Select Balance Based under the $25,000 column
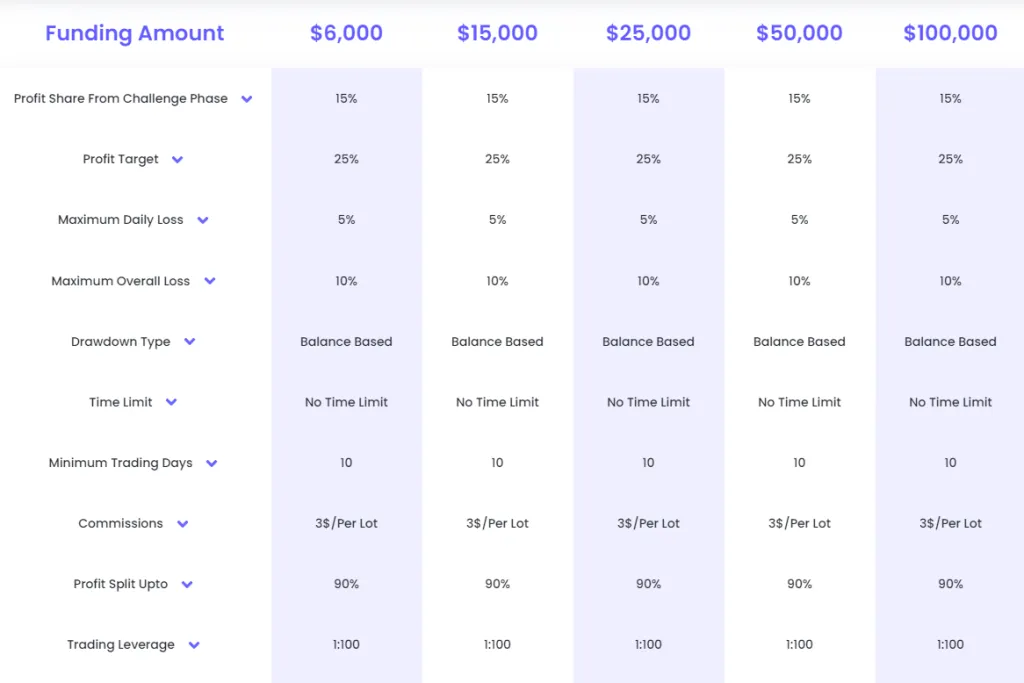The width and height of the screenshot is (1024, 683). (648, 341)
